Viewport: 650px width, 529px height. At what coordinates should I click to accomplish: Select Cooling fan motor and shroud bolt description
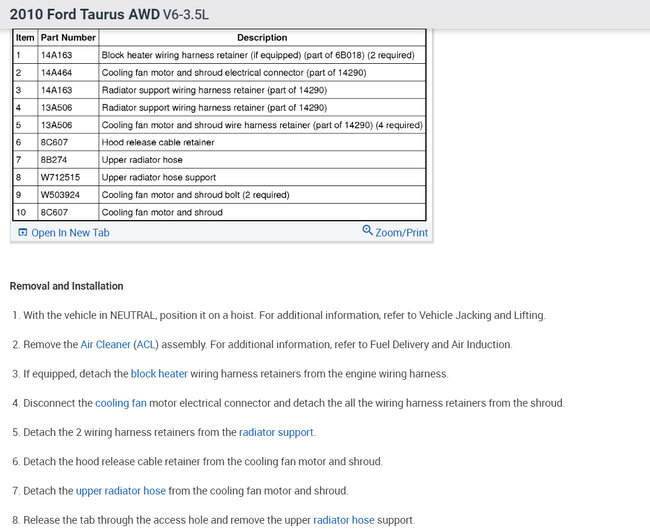coord(195,195)
